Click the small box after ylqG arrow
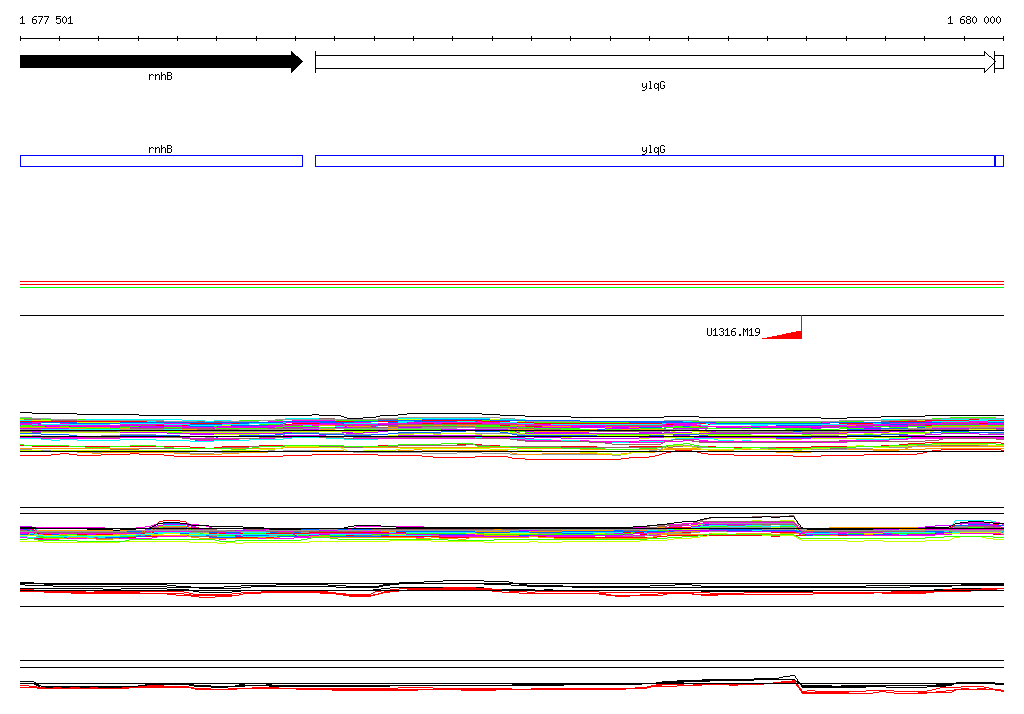Image resolution: width=1024 pixels, height=714 pixels. [999, 63]
